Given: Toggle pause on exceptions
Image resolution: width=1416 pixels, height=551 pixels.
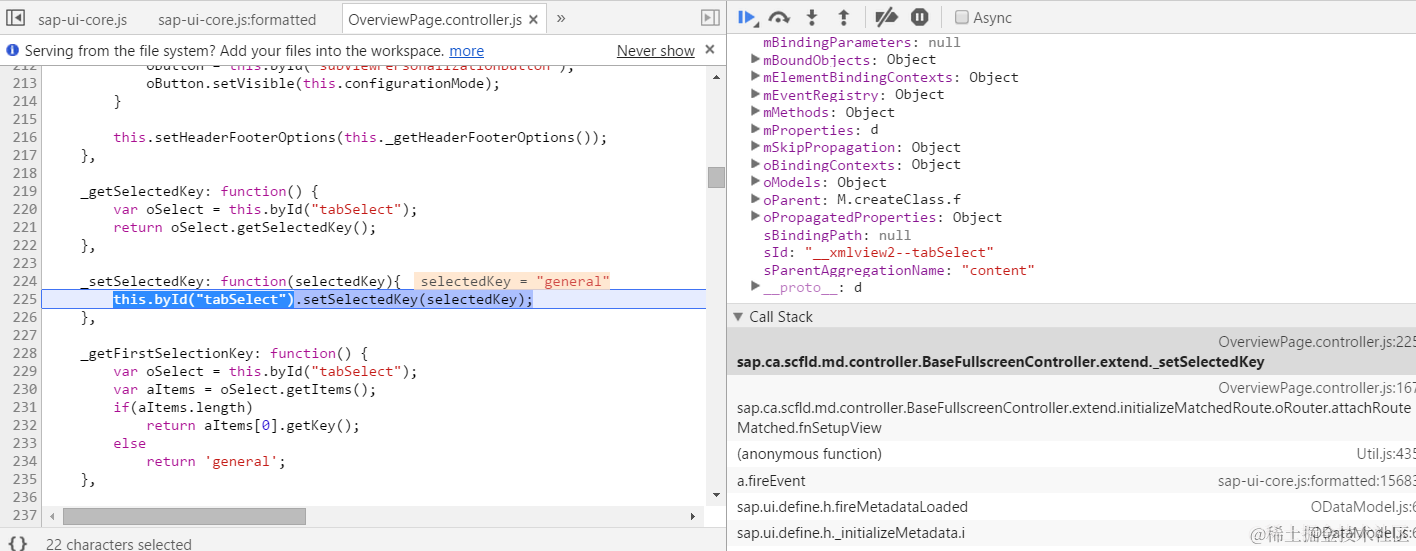Looking at the screenshot, I should point(920,17).
